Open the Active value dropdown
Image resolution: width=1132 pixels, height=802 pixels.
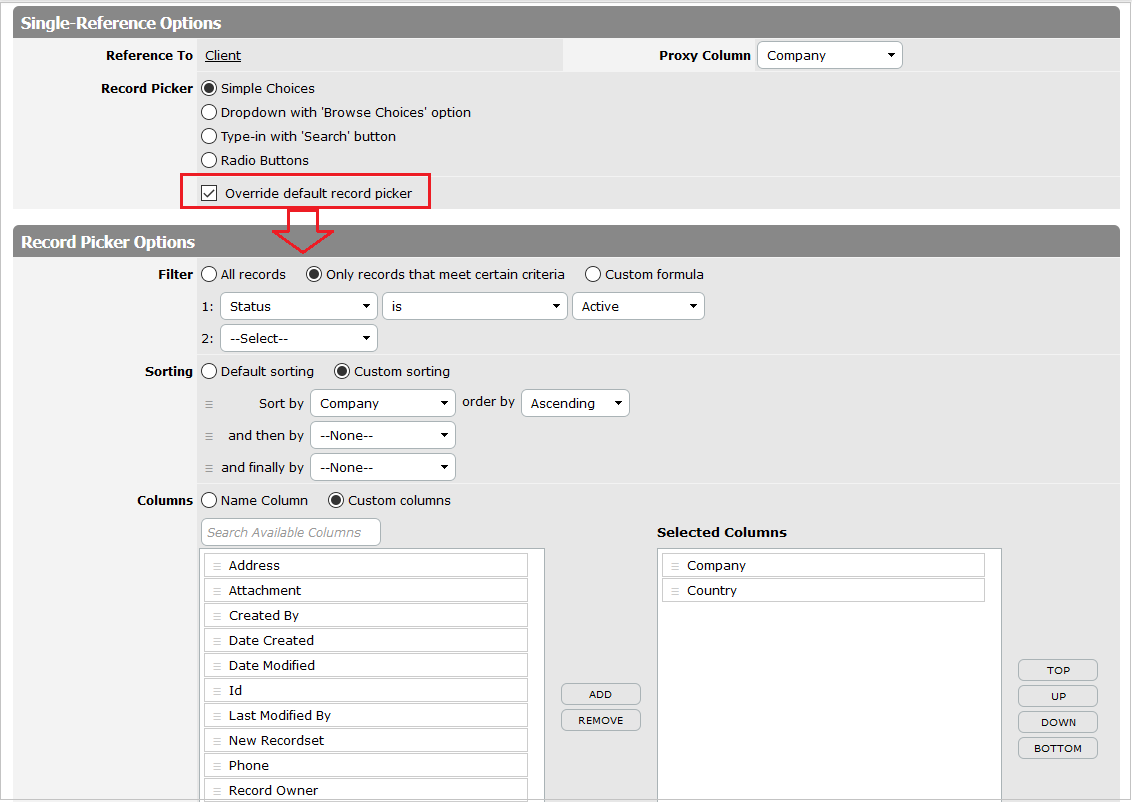pyautogui.click(x=638, y=306)
